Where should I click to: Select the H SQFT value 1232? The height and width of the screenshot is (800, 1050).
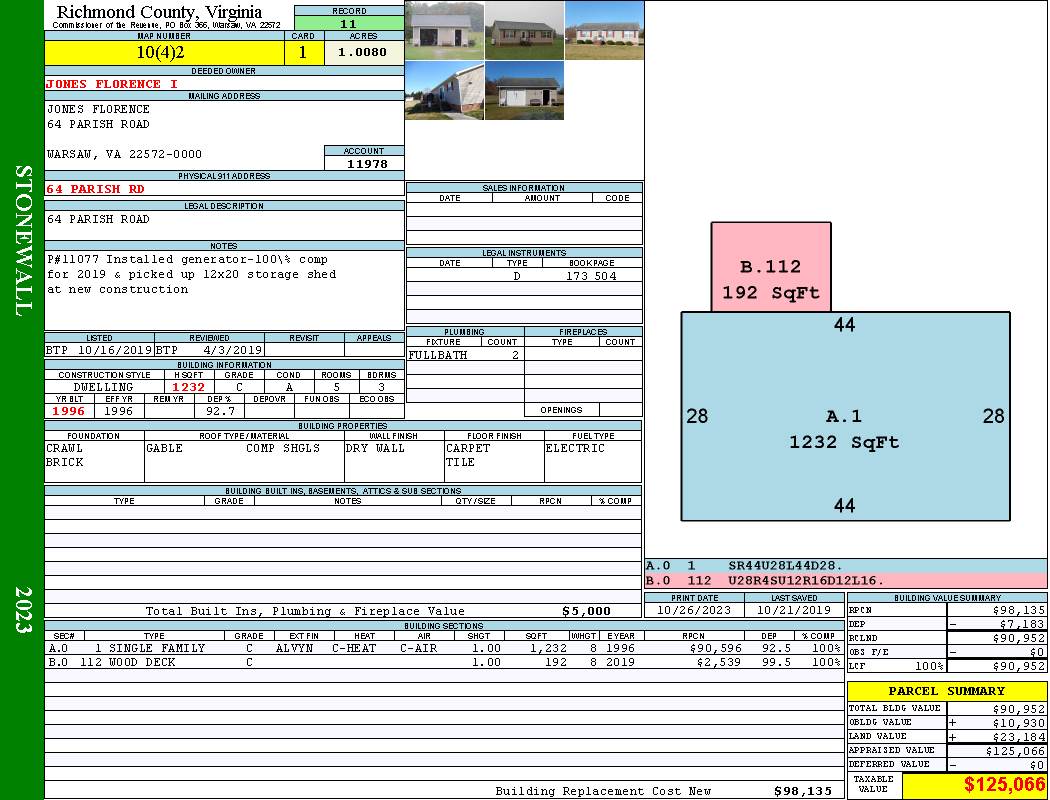(x=188, y=387)
